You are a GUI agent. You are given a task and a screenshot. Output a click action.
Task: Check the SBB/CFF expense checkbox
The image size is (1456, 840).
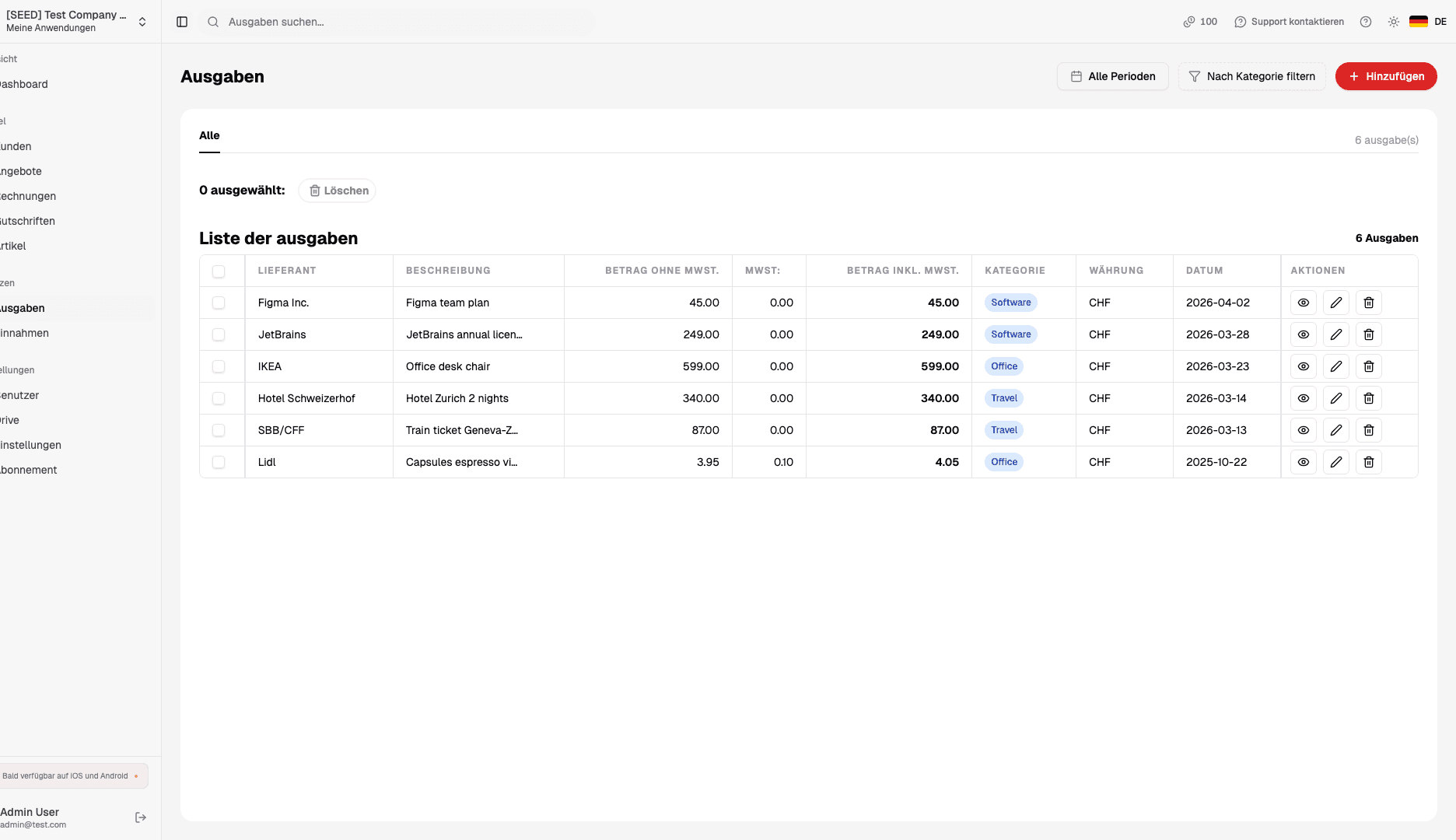pos(219,430)
